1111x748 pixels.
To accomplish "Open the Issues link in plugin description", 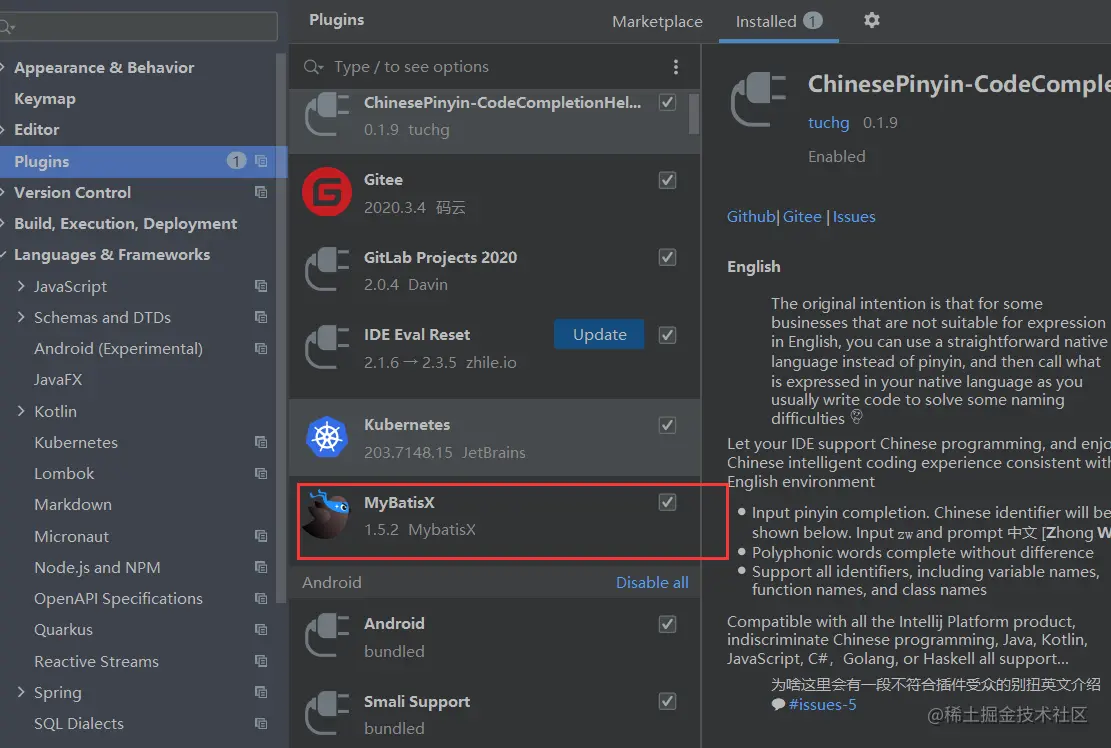I will 854,217.
